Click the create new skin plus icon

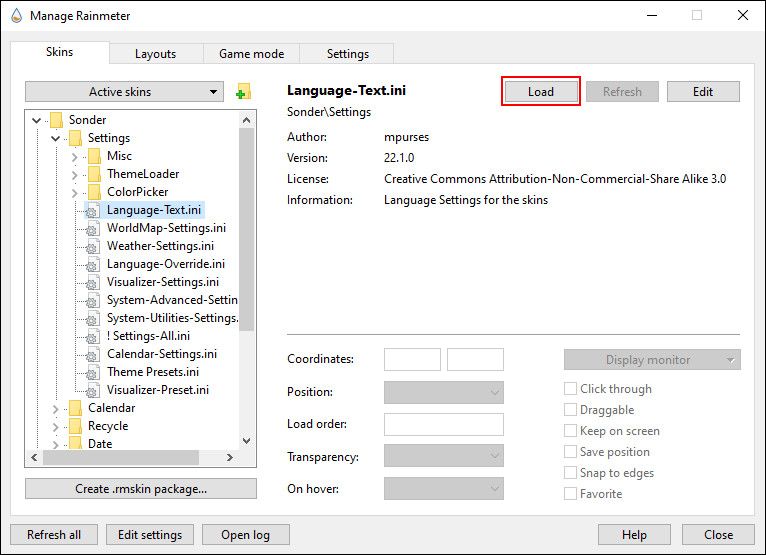(x=243, y=91)
